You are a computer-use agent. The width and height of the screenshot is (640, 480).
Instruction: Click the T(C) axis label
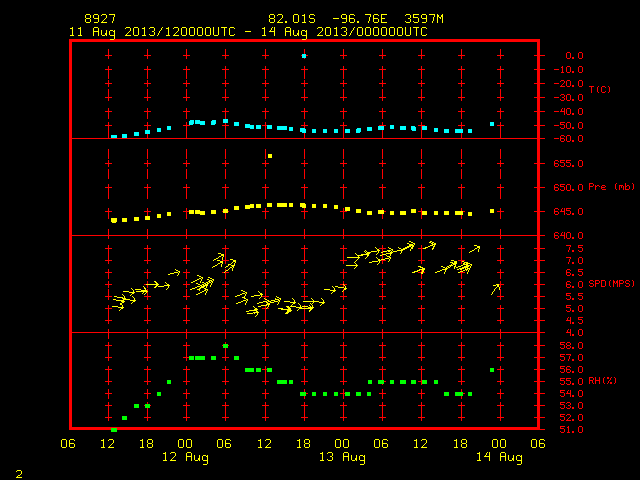point(600,89)
